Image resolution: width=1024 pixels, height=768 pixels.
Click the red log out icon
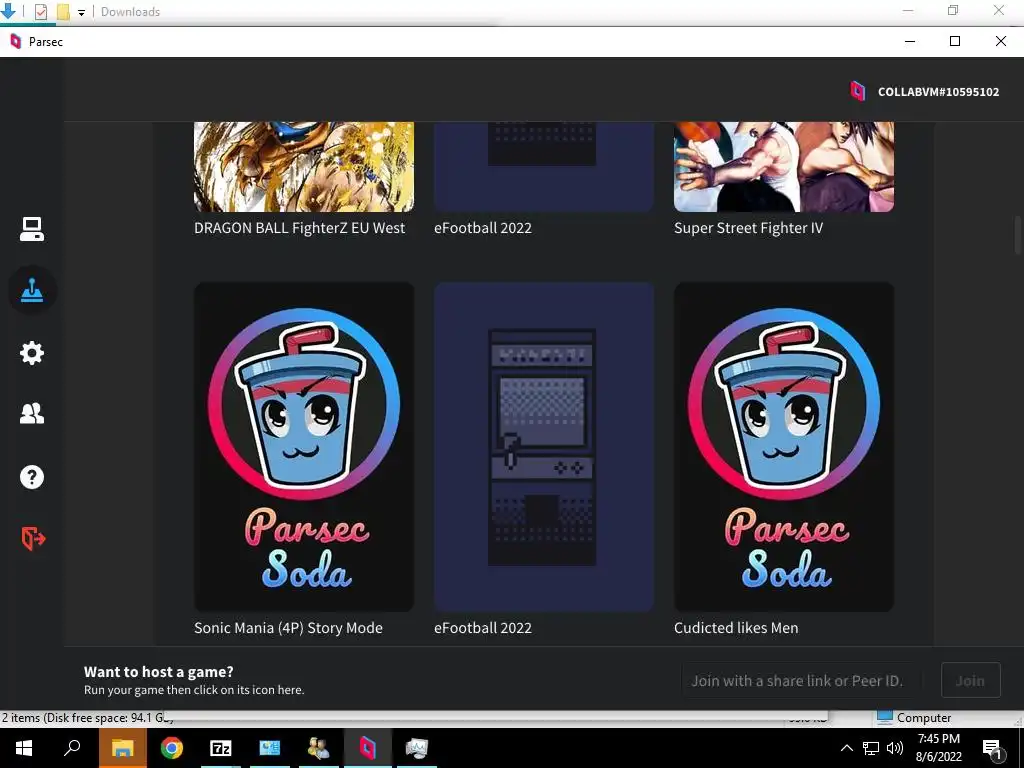[33, 539]
